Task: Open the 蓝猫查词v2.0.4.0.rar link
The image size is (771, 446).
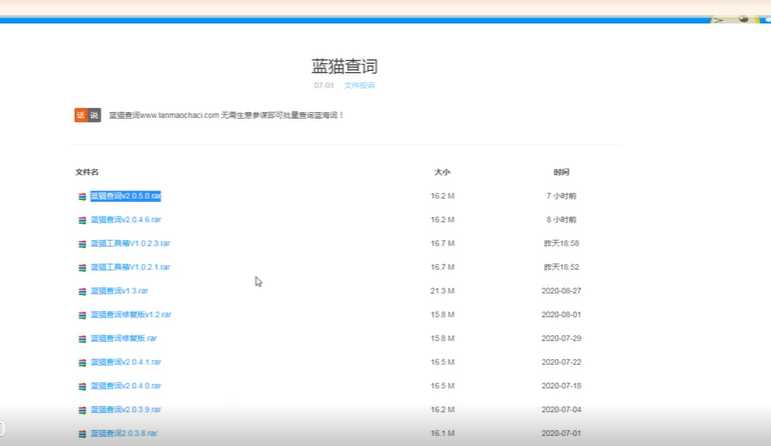Action: [126, 386]
